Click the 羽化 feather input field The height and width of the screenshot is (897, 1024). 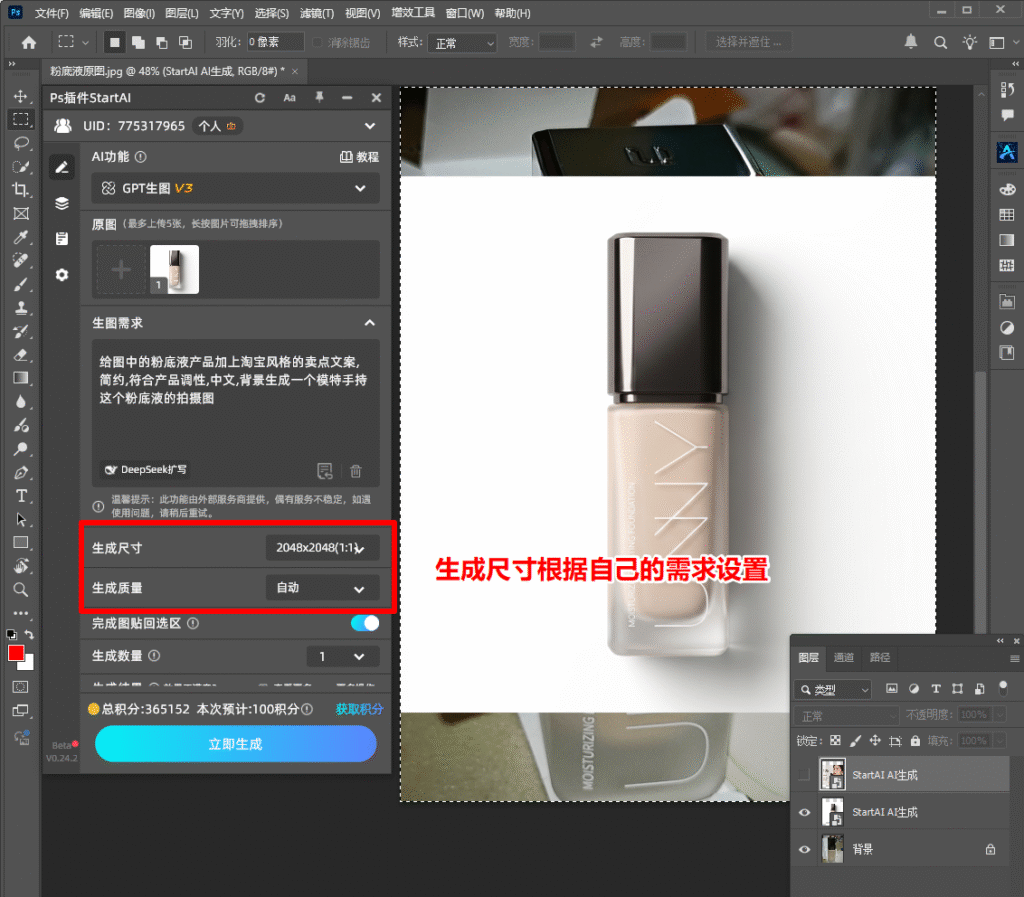275,42
